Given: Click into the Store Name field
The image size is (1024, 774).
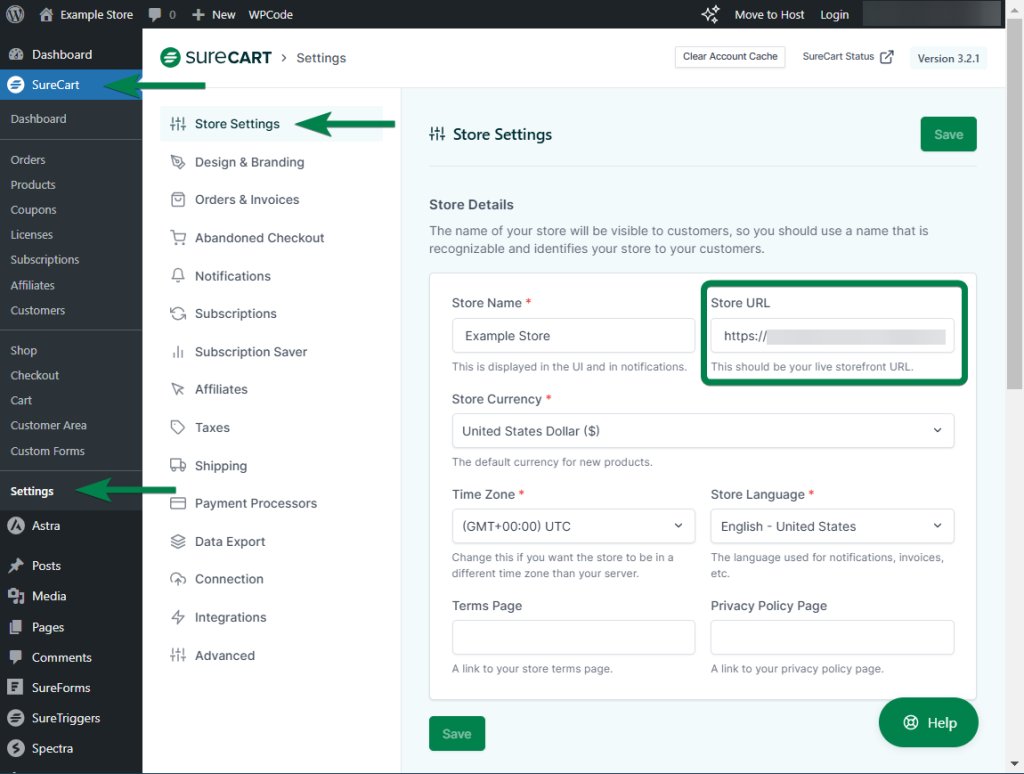Looking at the screenshot, I should [x=572, y=336].
